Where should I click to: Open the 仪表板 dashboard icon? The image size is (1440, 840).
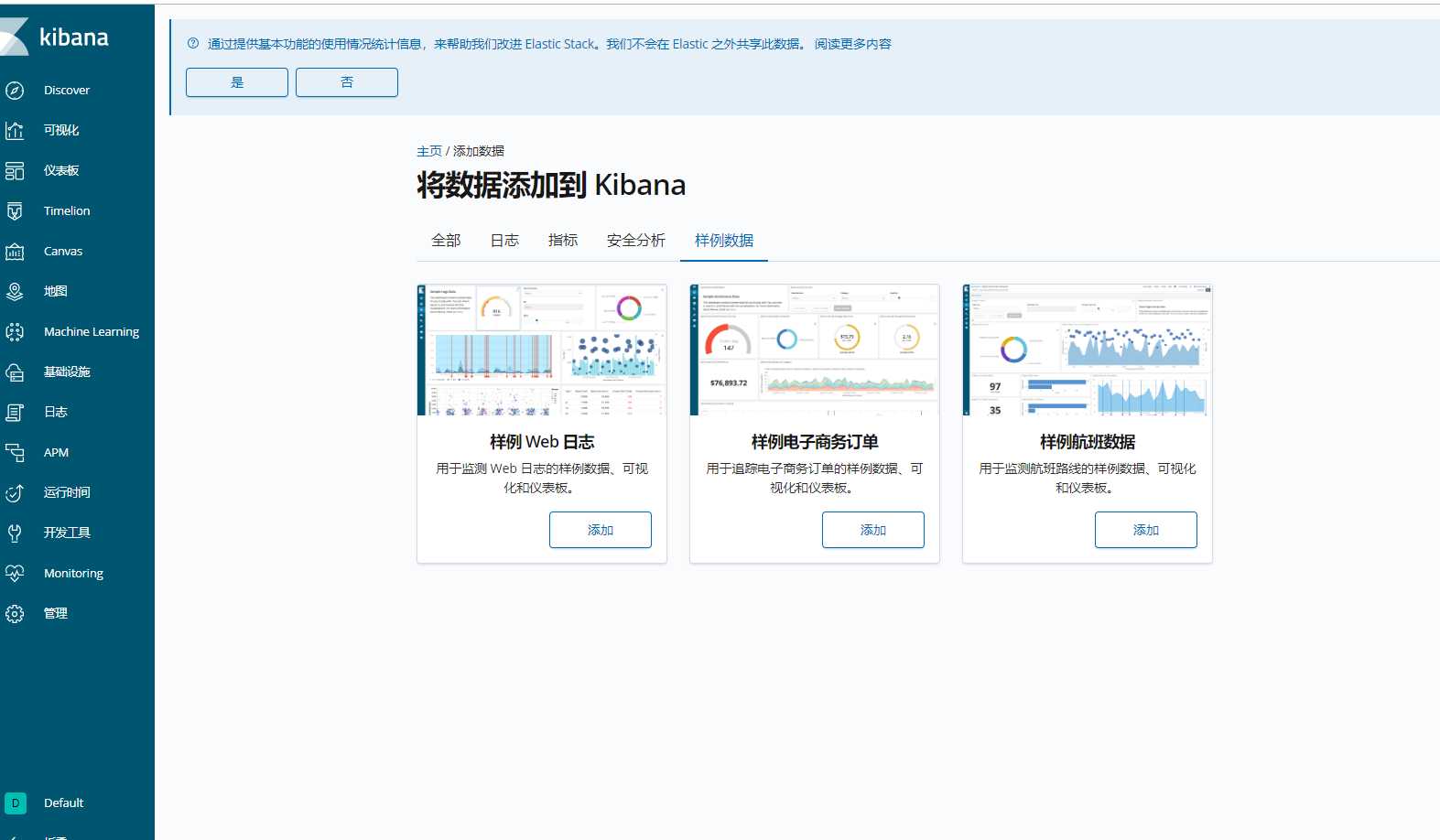[15, 170]
